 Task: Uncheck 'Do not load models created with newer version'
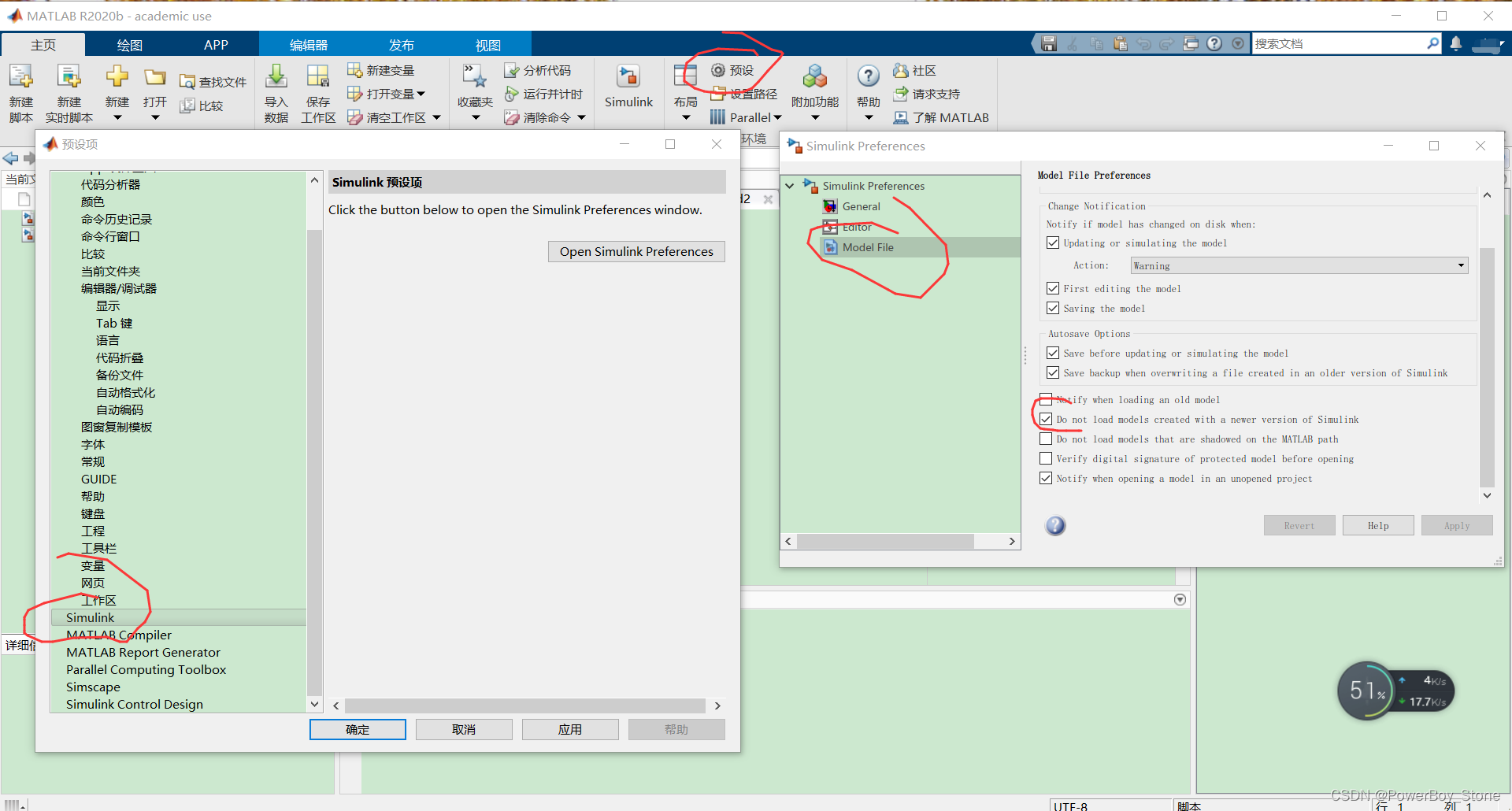click(1046, 419)
